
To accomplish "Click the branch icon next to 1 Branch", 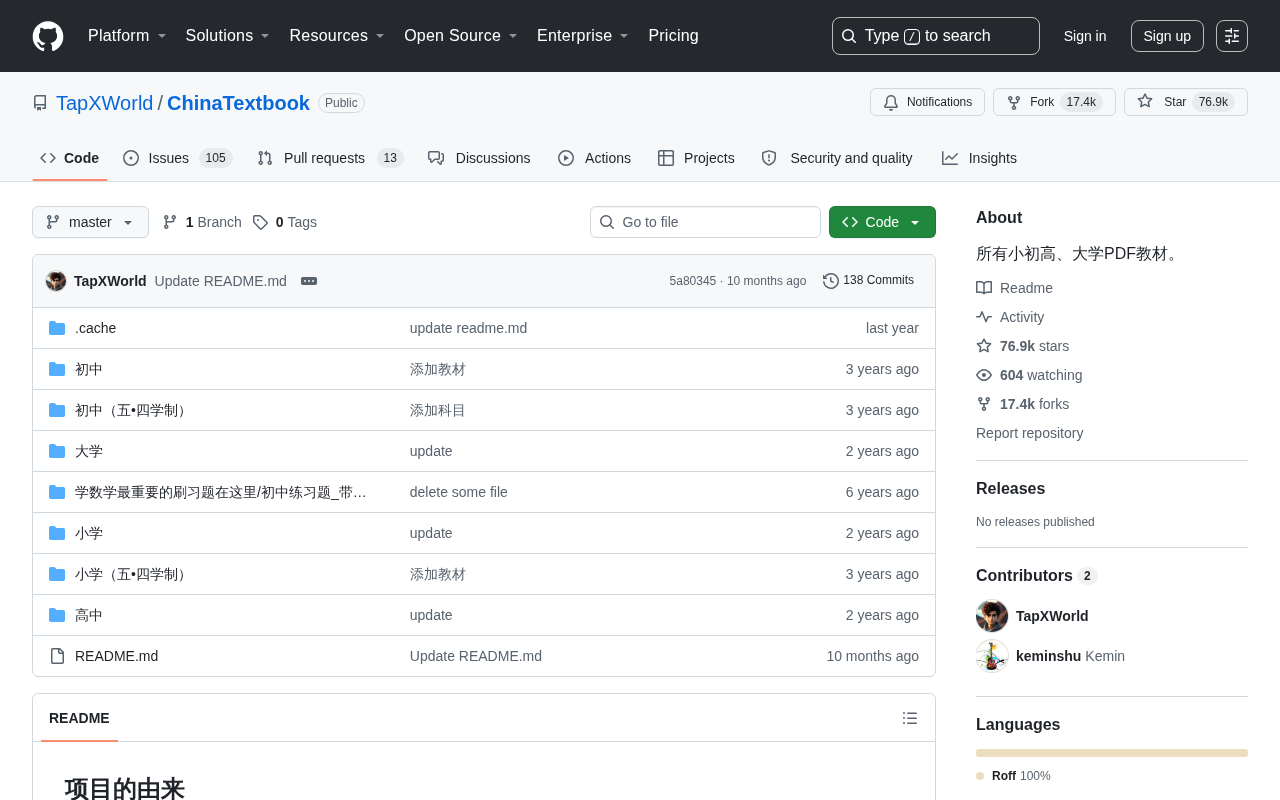I will tap(170, 222).
